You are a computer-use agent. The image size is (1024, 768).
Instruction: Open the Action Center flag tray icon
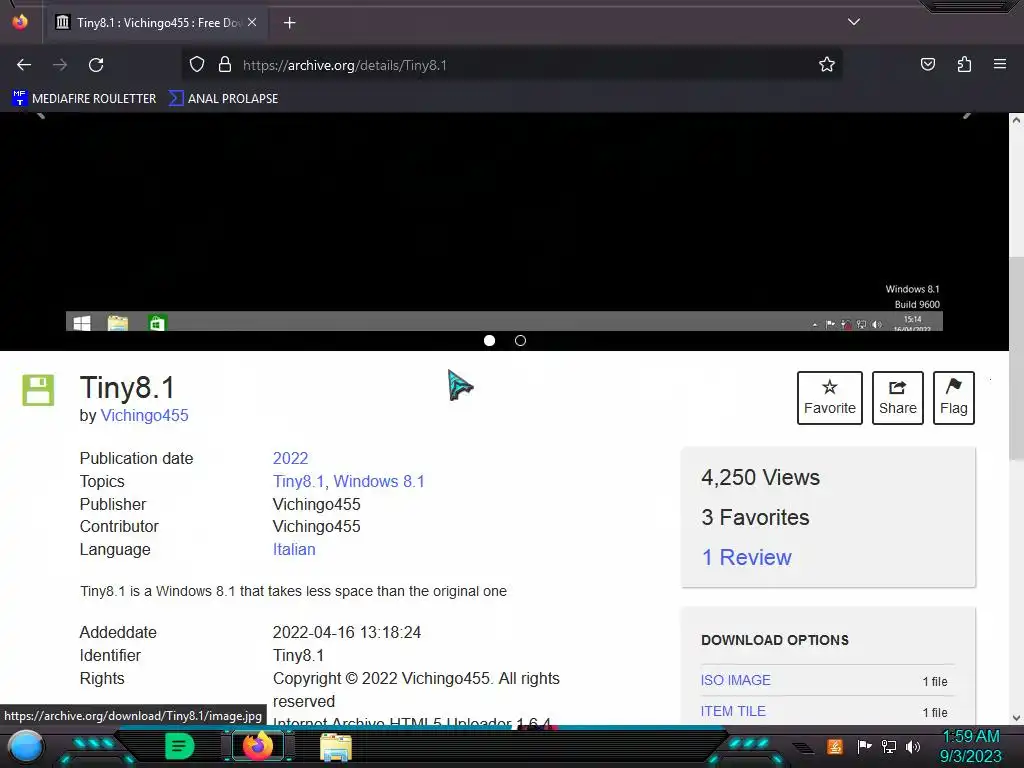tap(864, 746)
